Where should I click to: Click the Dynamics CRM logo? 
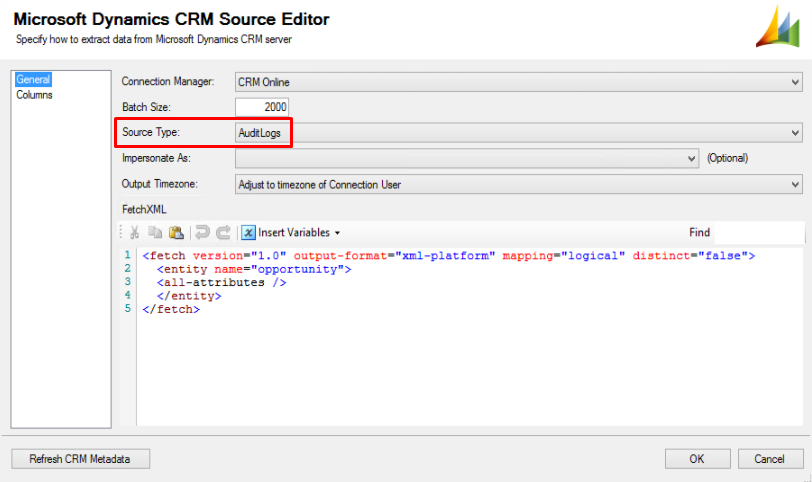click(x=778, y=26)
